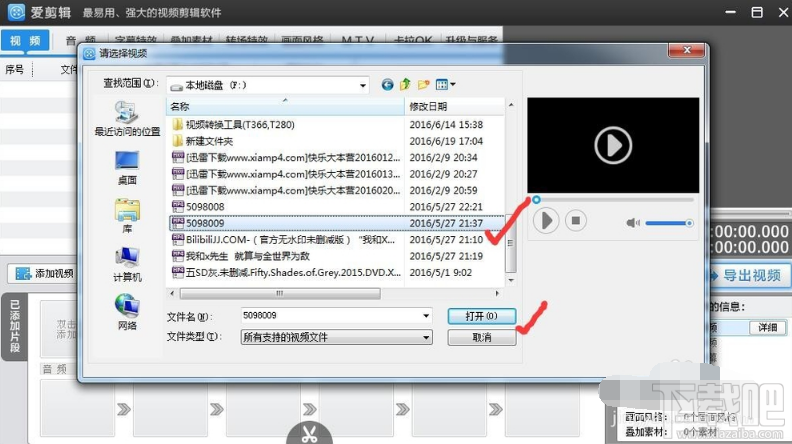Sort by 修改日期 column header
Screen dimensions: 792x444
click(x=454, y=107)
